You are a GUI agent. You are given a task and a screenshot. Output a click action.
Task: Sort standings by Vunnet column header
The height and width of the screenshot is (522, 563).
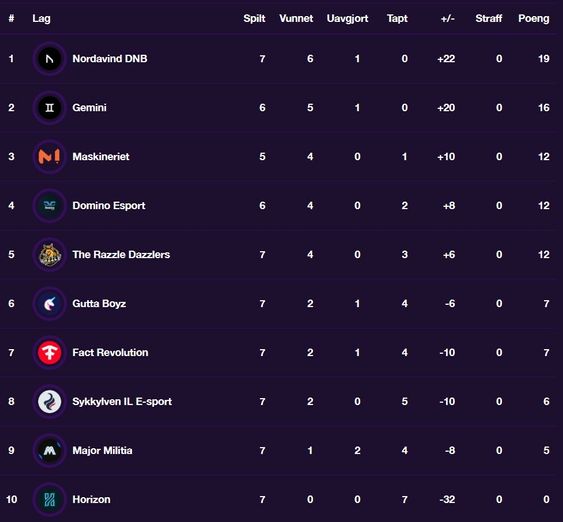[x=296, y=18]
